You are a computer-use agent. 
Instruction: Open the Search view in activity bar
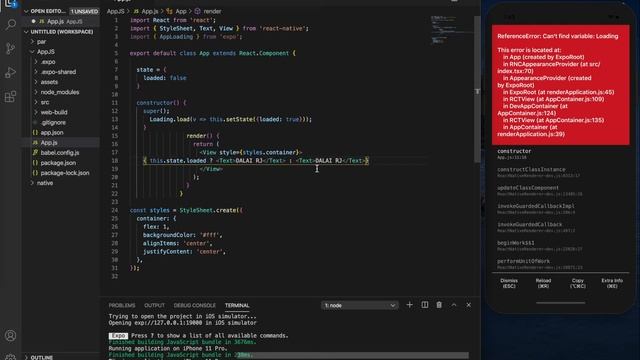coord(10,24)
